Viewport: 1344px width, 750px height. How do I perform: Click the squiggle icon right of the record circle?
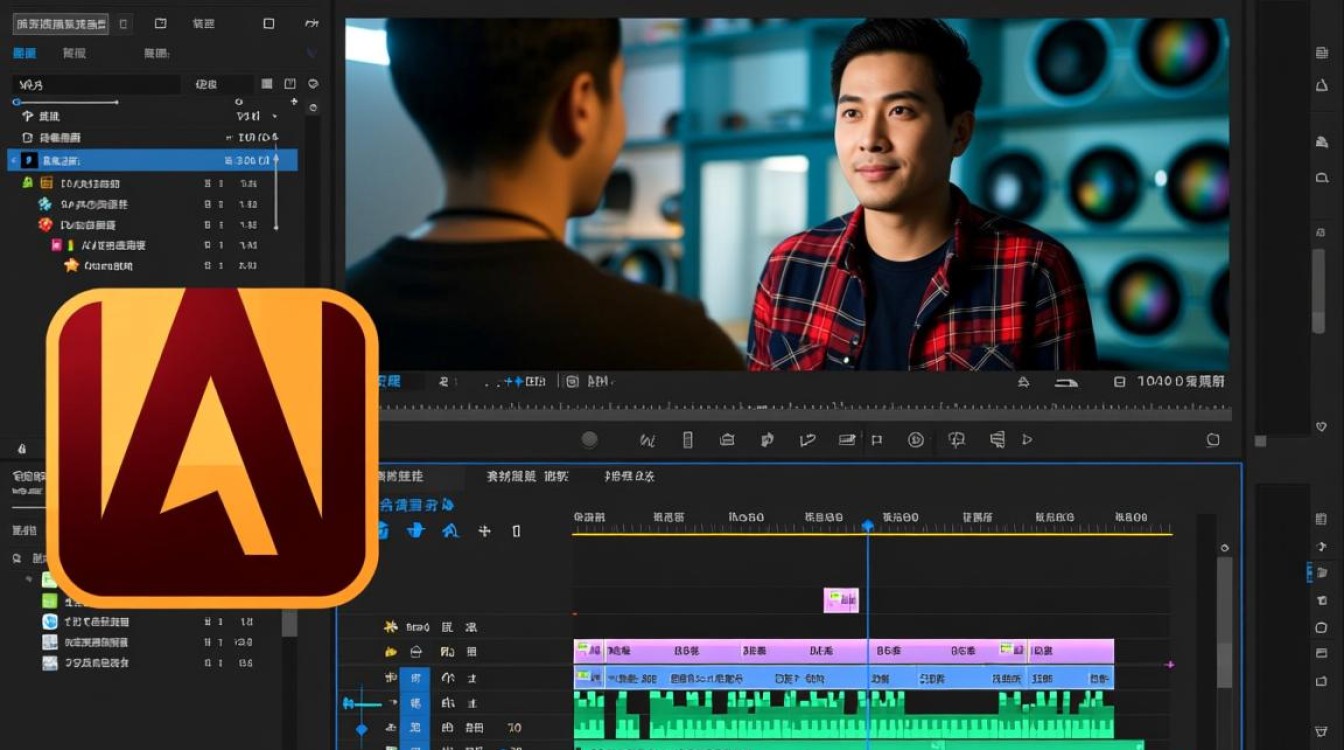pyautogui.click(x=647, y=439)
